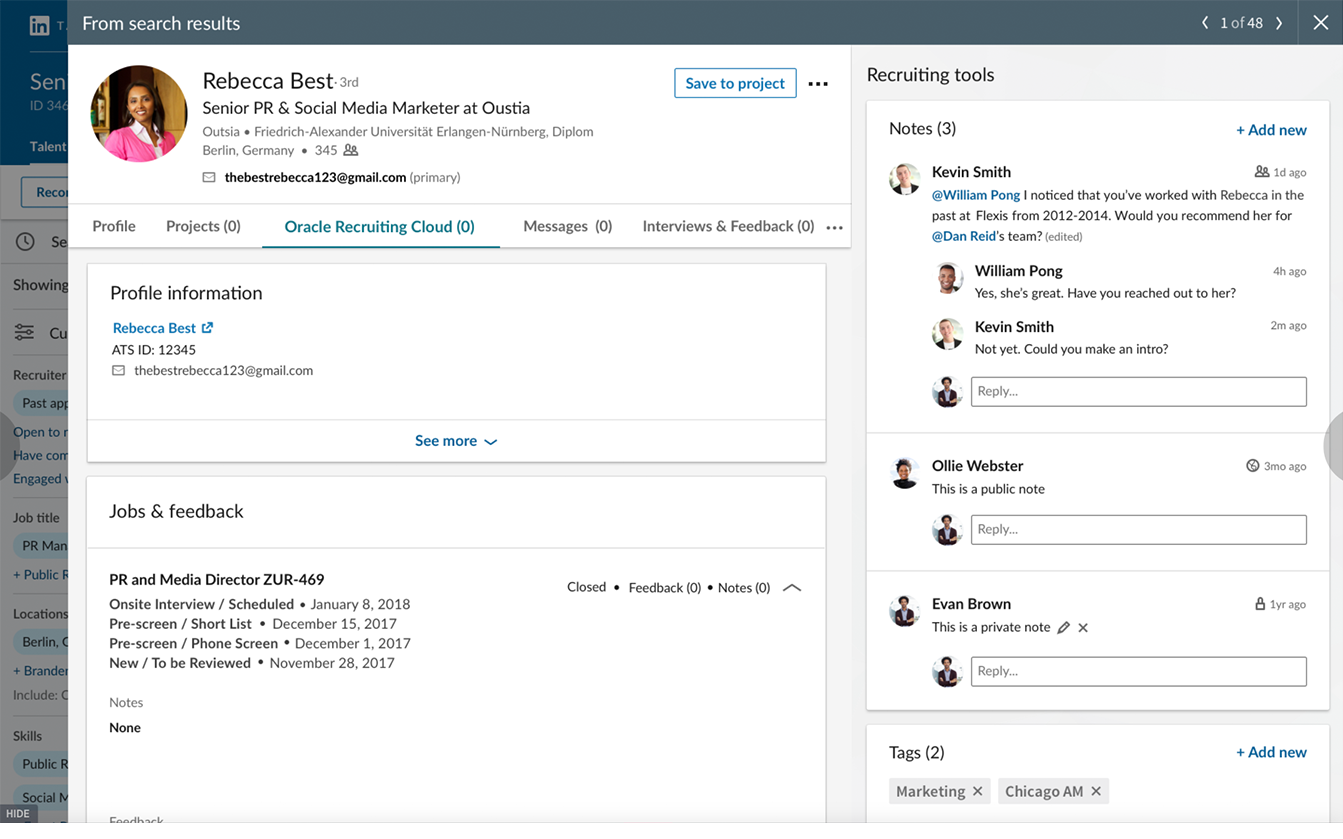
Task: Collapse the PR and Media Director job details
Action: (x=792, y=587)
